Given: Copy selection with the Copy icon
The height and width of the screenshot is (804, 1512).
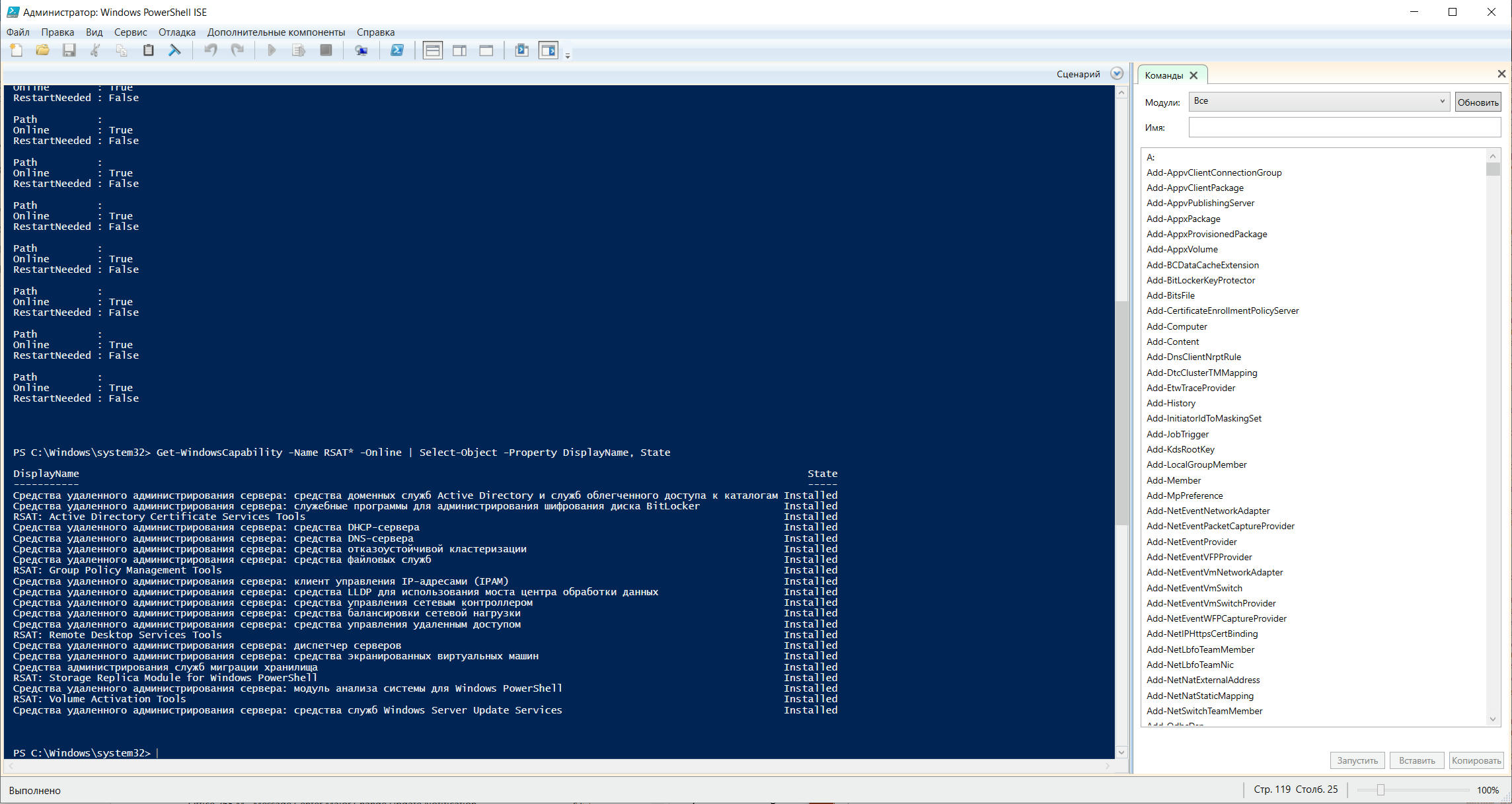Looking at the screenshot, I should [122, 50].
